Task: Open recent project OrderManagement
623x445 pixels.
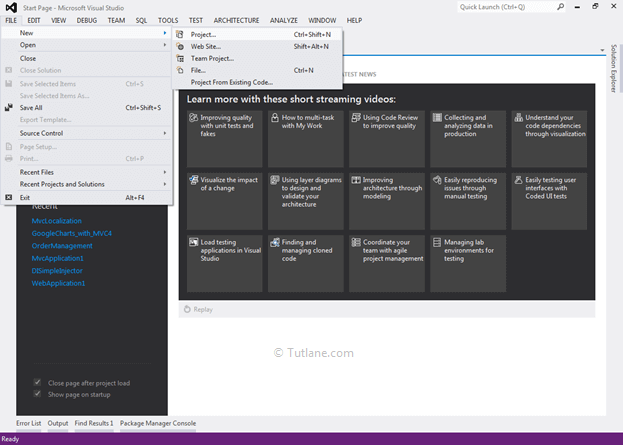Action: coord(62,246)
